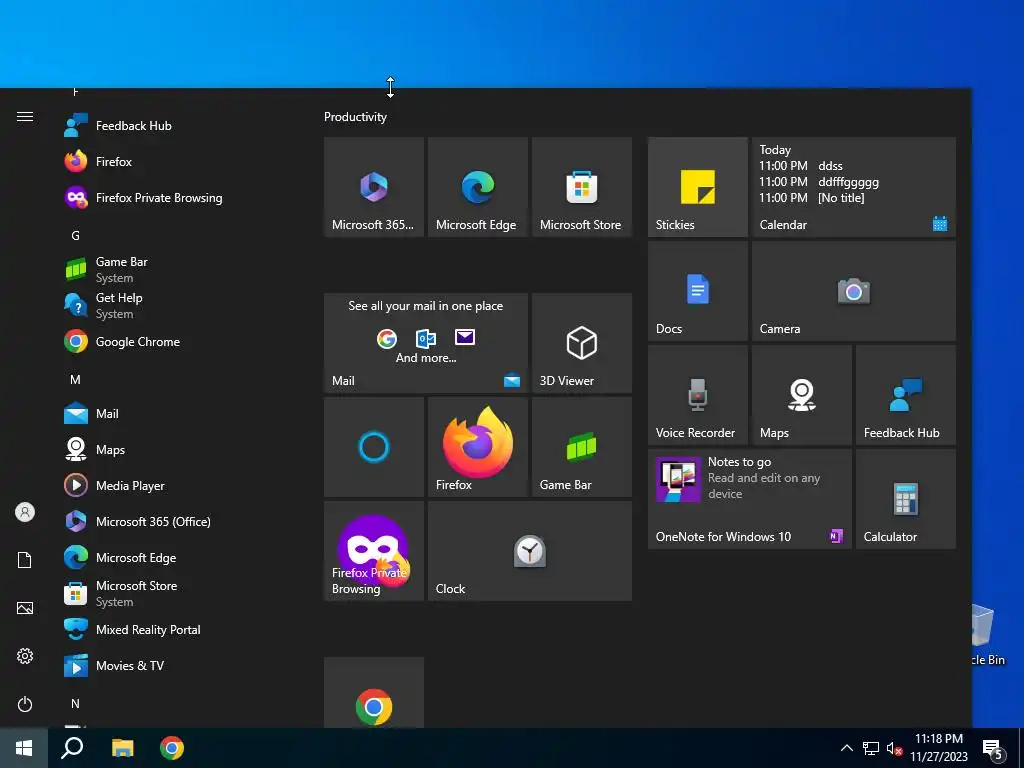Launch Google Chrome from the app list
This screenshot has height=768, width=1024.
[x=176, y=342]
